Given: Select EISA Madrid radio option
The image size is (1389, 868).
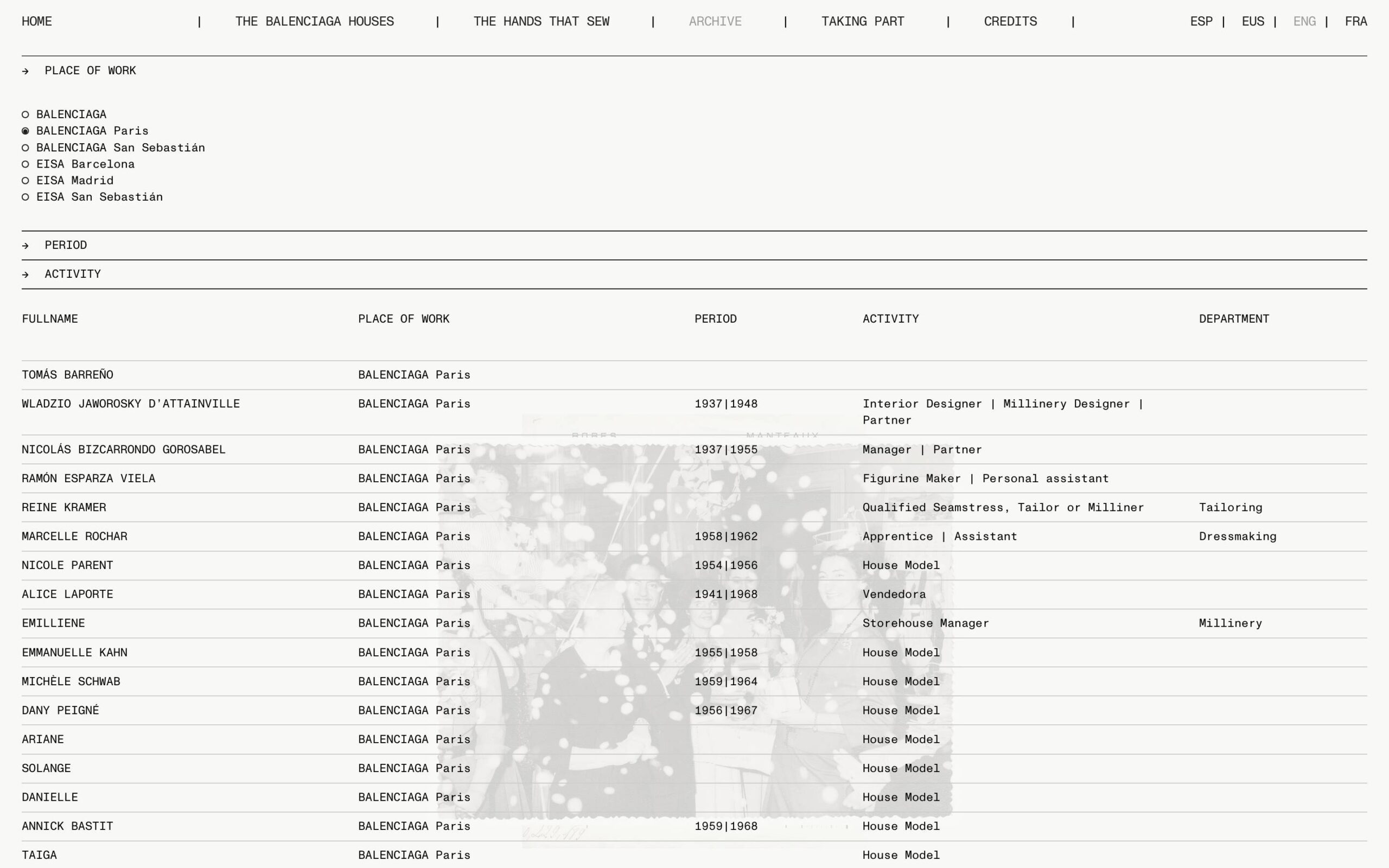Looking at the screenshot, I should point(26,181).
